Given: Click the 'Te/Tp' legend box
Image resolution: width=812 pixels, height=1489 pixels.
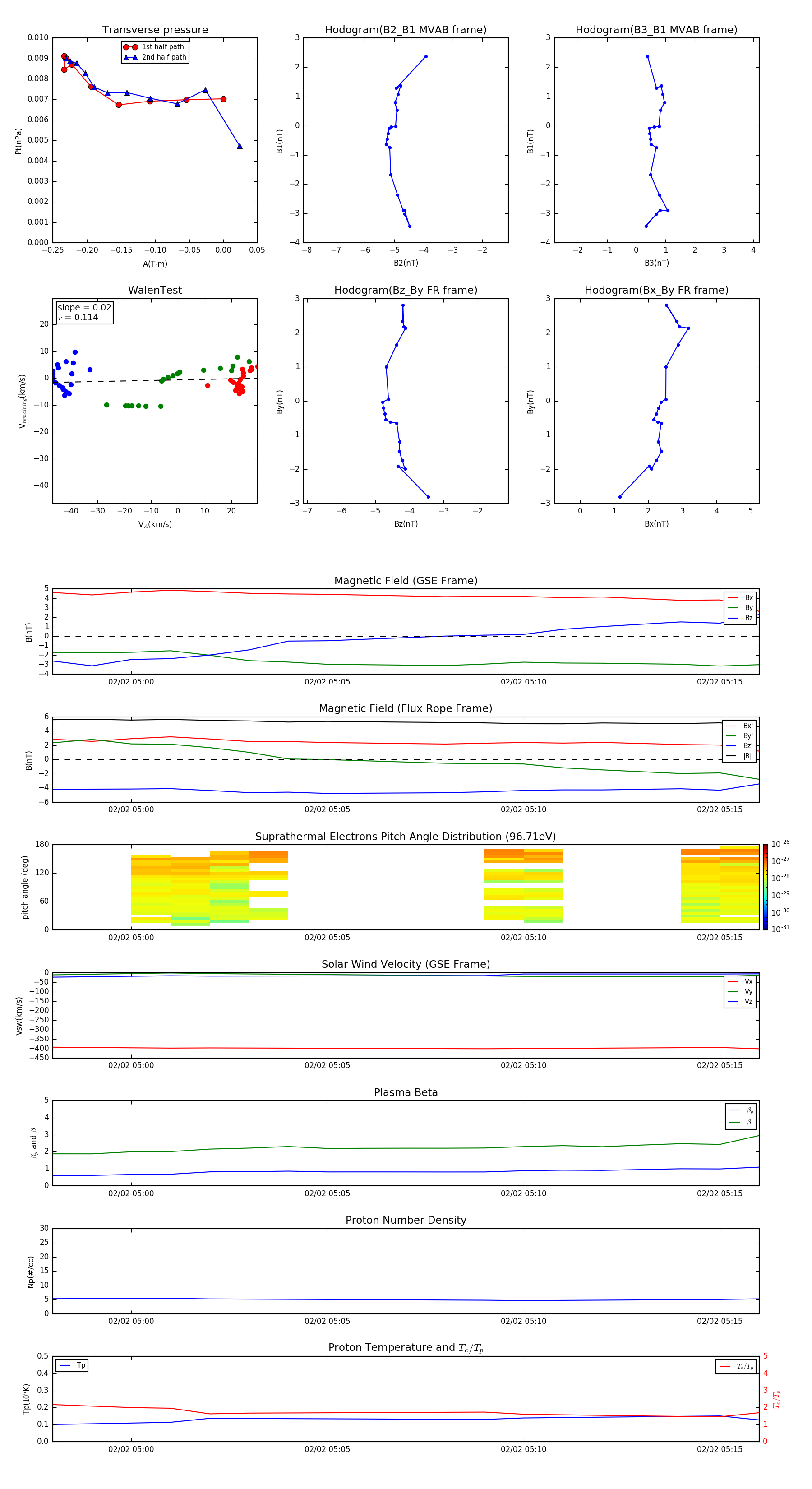Looking at the screenshot, I should click(x=736, y=1366).
